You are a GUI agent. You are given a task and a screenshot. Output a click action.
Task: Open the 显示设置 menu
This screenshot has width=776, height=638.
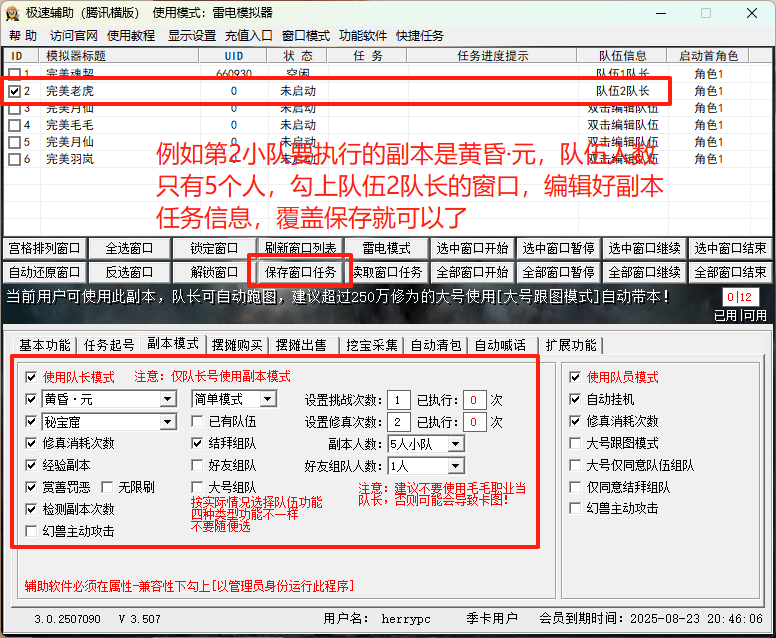point(192,36)
